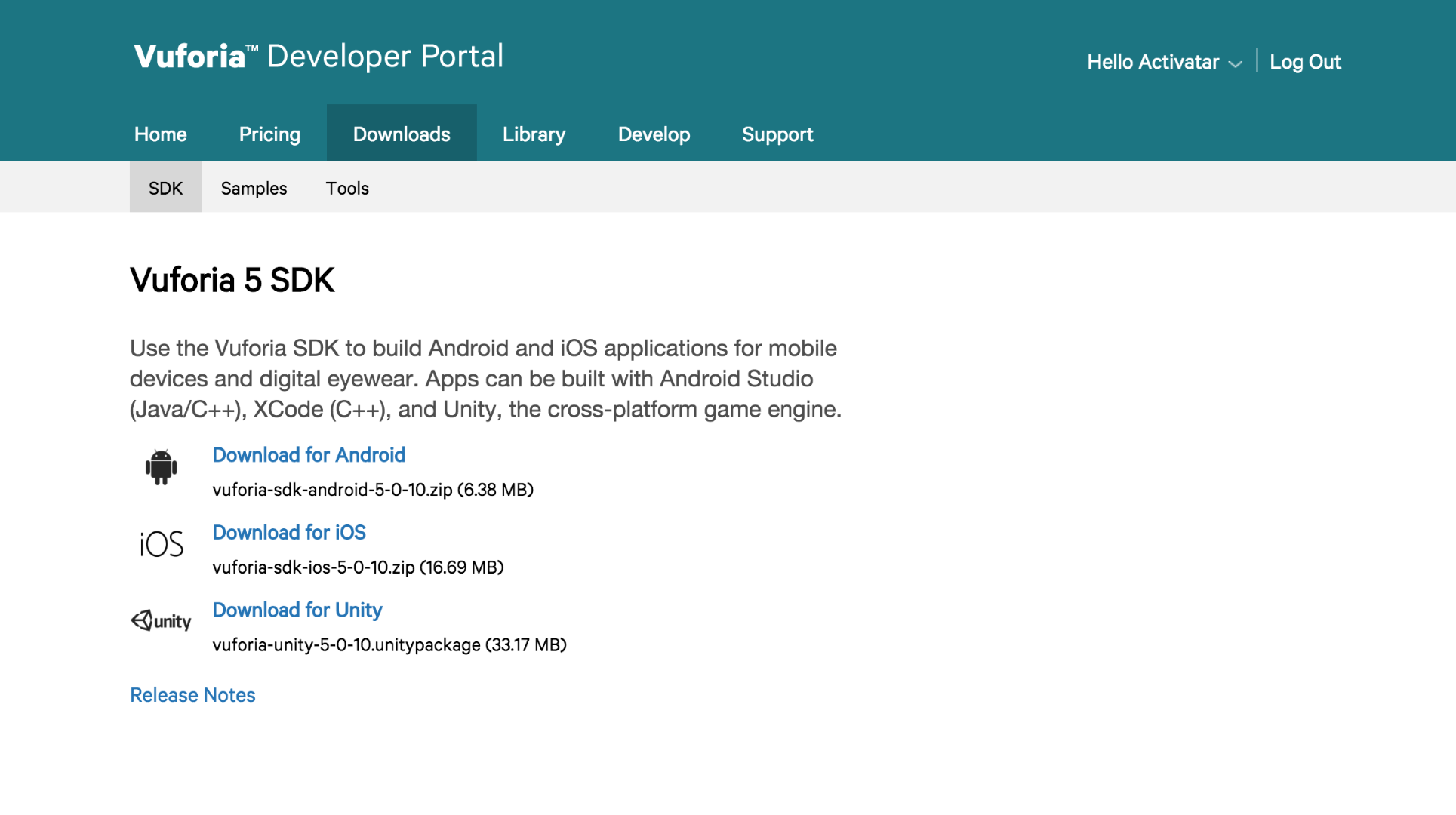Image resolution: width=1456 pixels, height=815 pixels.
Task: Click the Android robot icon
Action: [161, 467]
